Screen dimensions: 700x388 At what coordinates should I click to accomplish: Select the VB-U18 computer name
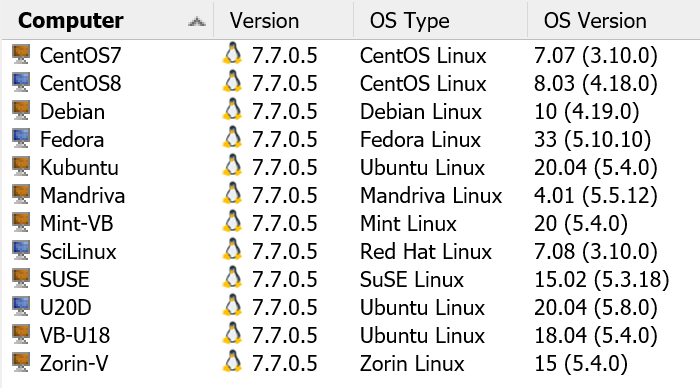click(x=75, y=336)
